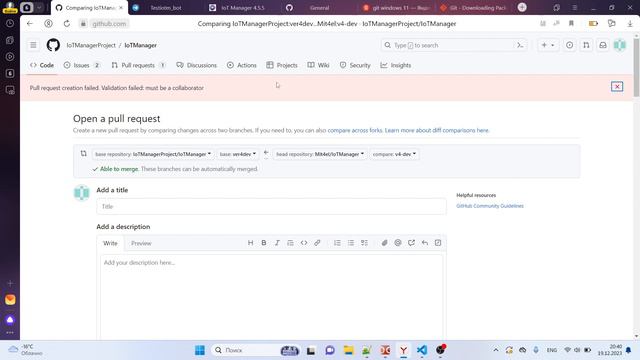Viewport: 640px width, 360px height.
Task: Open the Security tab
Action: (355, 65)
